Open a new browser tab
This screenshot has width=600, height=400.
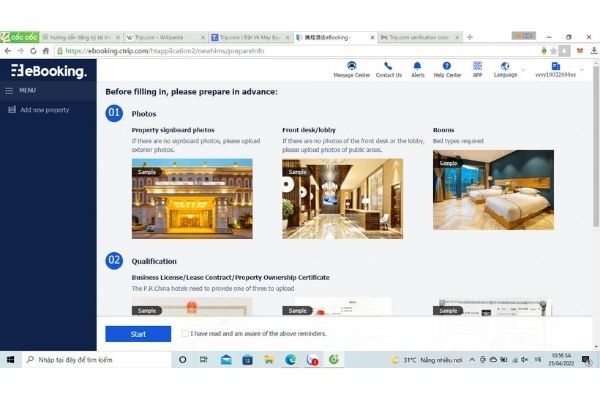[x=470, y=37]
